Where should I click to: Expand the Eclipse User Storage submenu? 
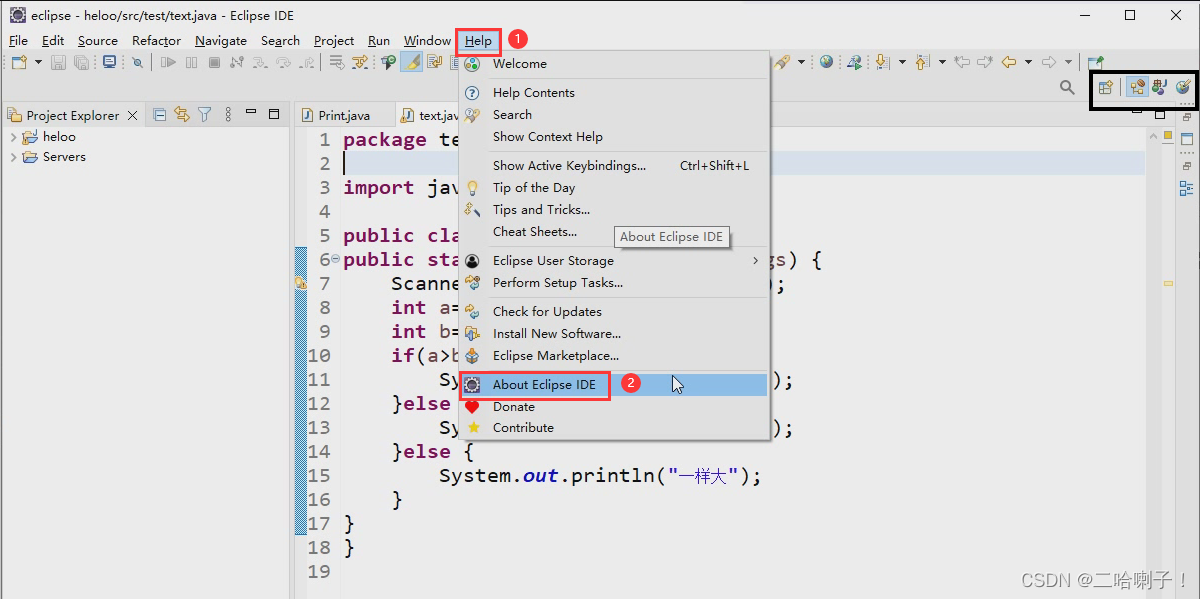(x=614, y=260)
